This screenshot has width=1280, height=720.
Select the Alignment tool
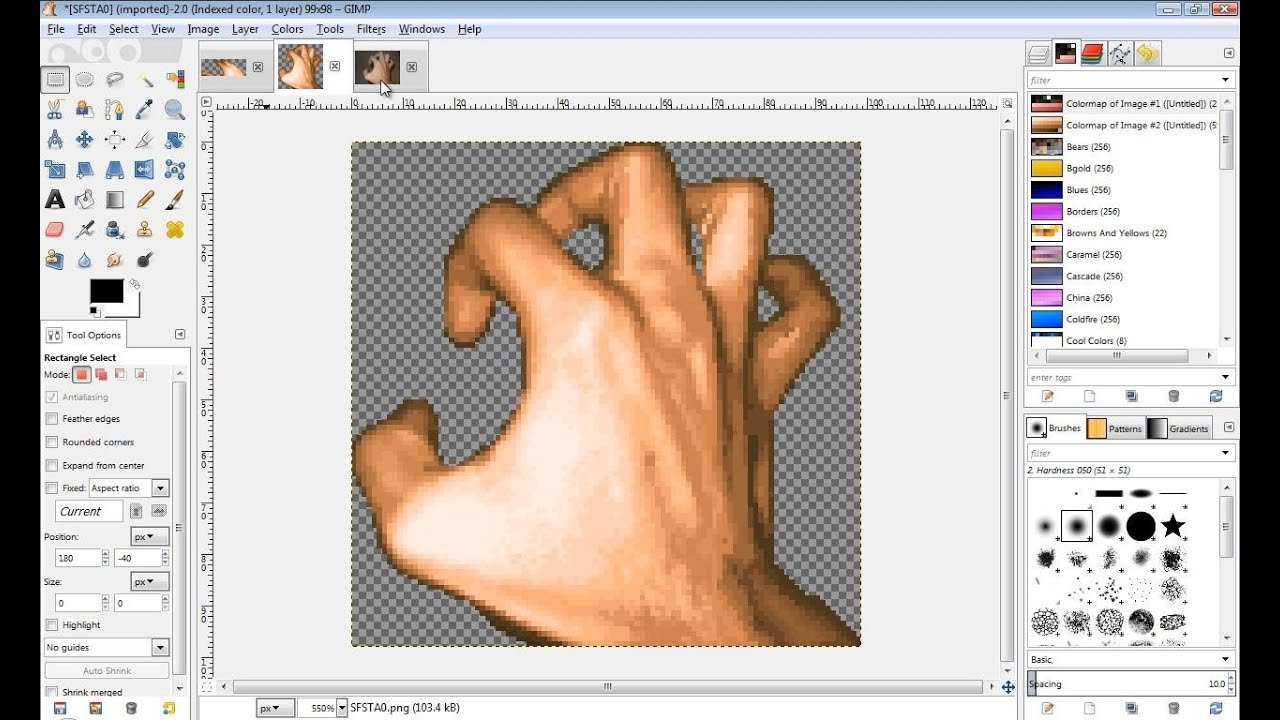[x=115, y=140]
